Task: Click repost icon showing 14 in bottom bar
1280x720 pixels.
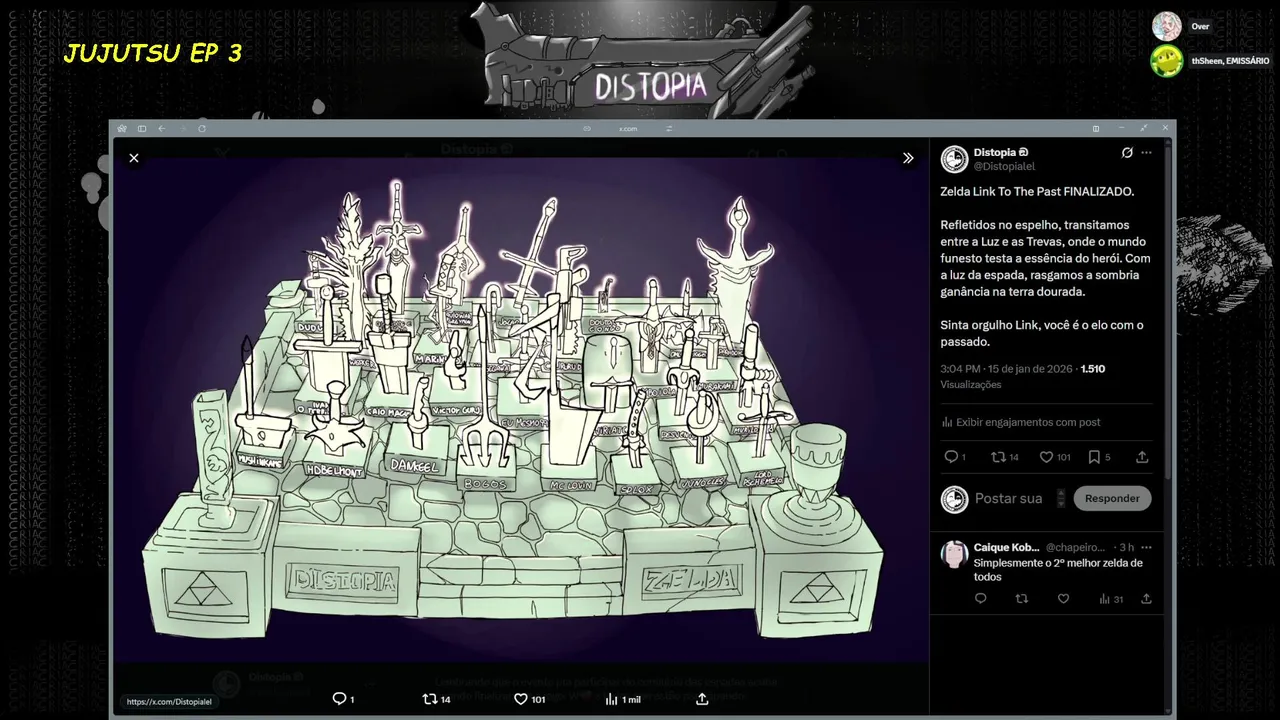Action: click(436, 699)
